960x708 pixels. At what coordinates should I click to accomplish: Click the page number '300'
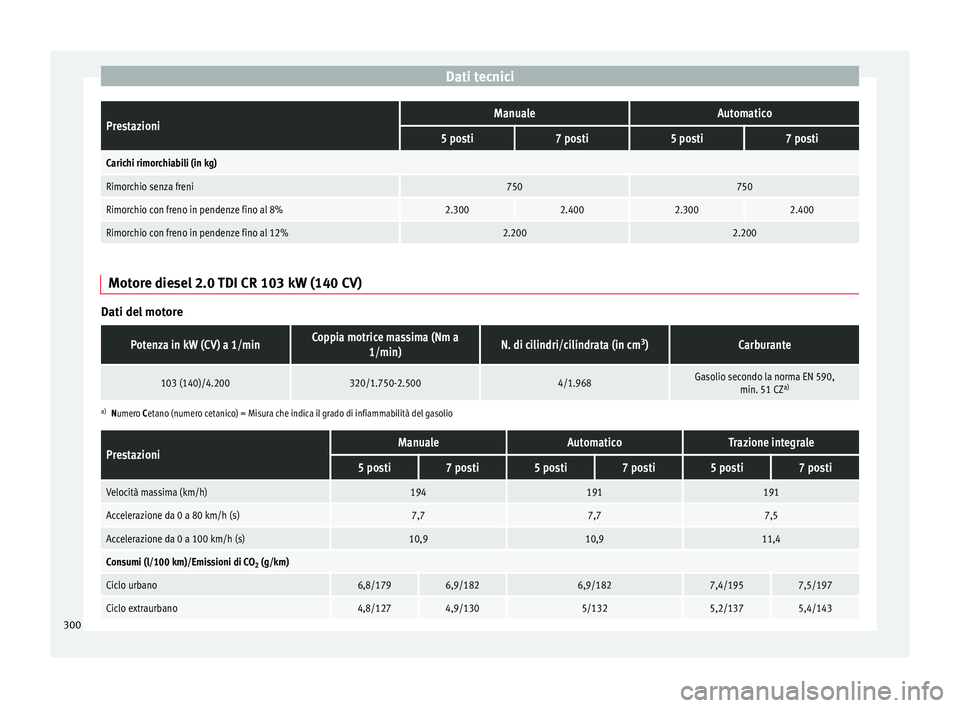click(72, 625)
